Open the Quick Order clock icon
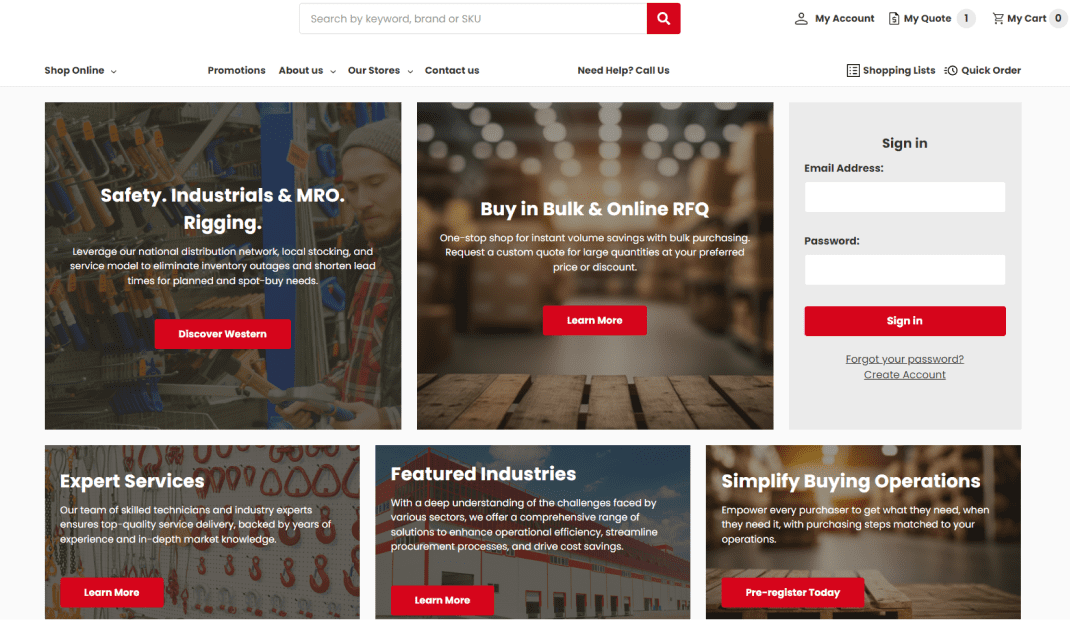Image resolution: width=1070 pixels, height=623 pixels. (x=951, y=70)
